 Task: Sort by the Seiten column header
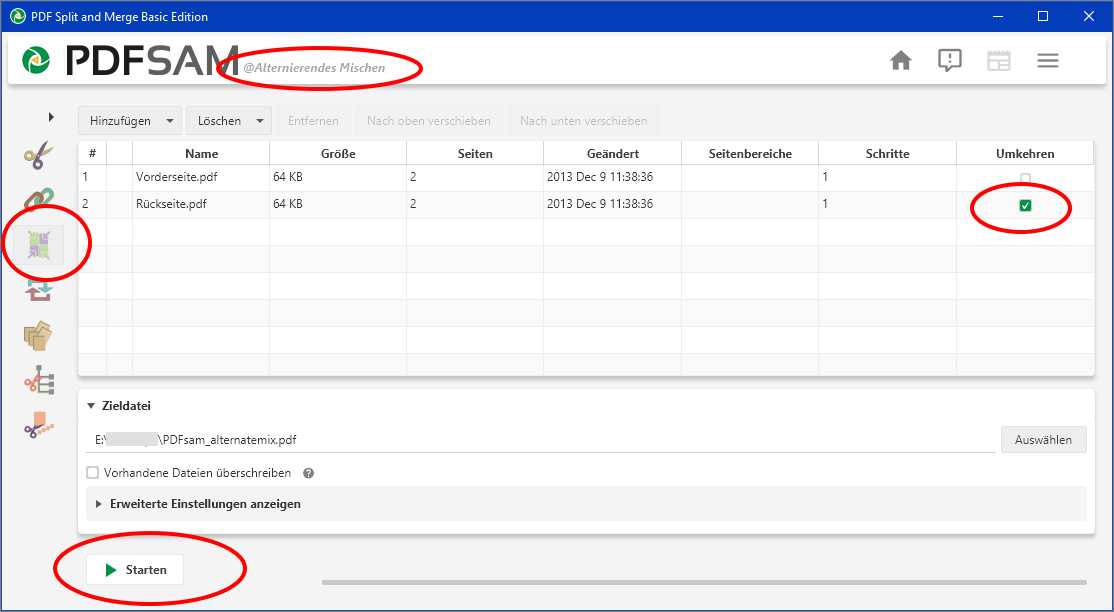point(475,154)
